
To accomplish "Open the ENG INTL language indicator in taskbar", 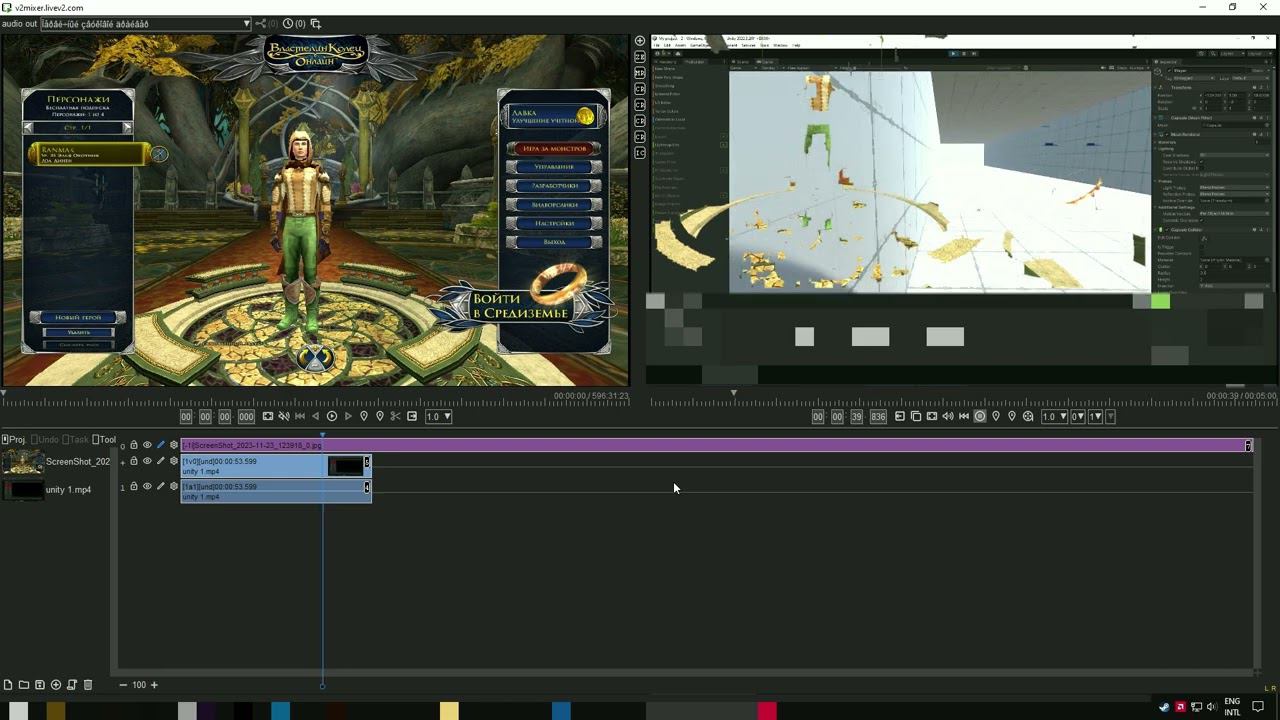I will (x=1232, y=707).
